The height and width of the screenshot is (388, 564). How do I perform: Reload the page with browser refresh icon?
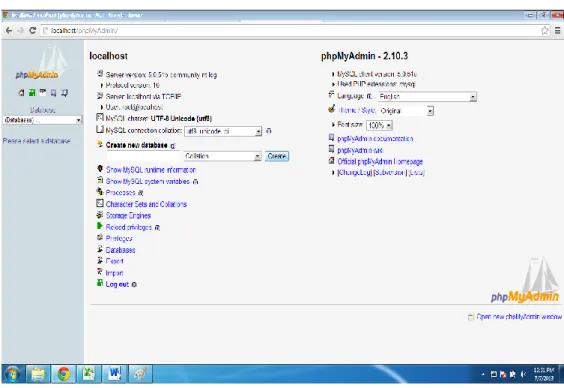coord(32,31)
